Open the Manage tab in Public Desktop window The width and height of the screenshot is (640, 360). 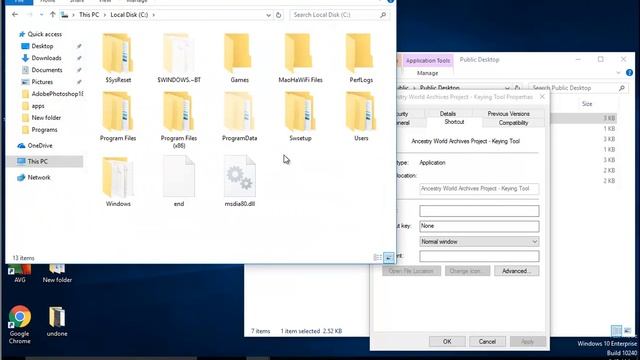tap(427, 73)
